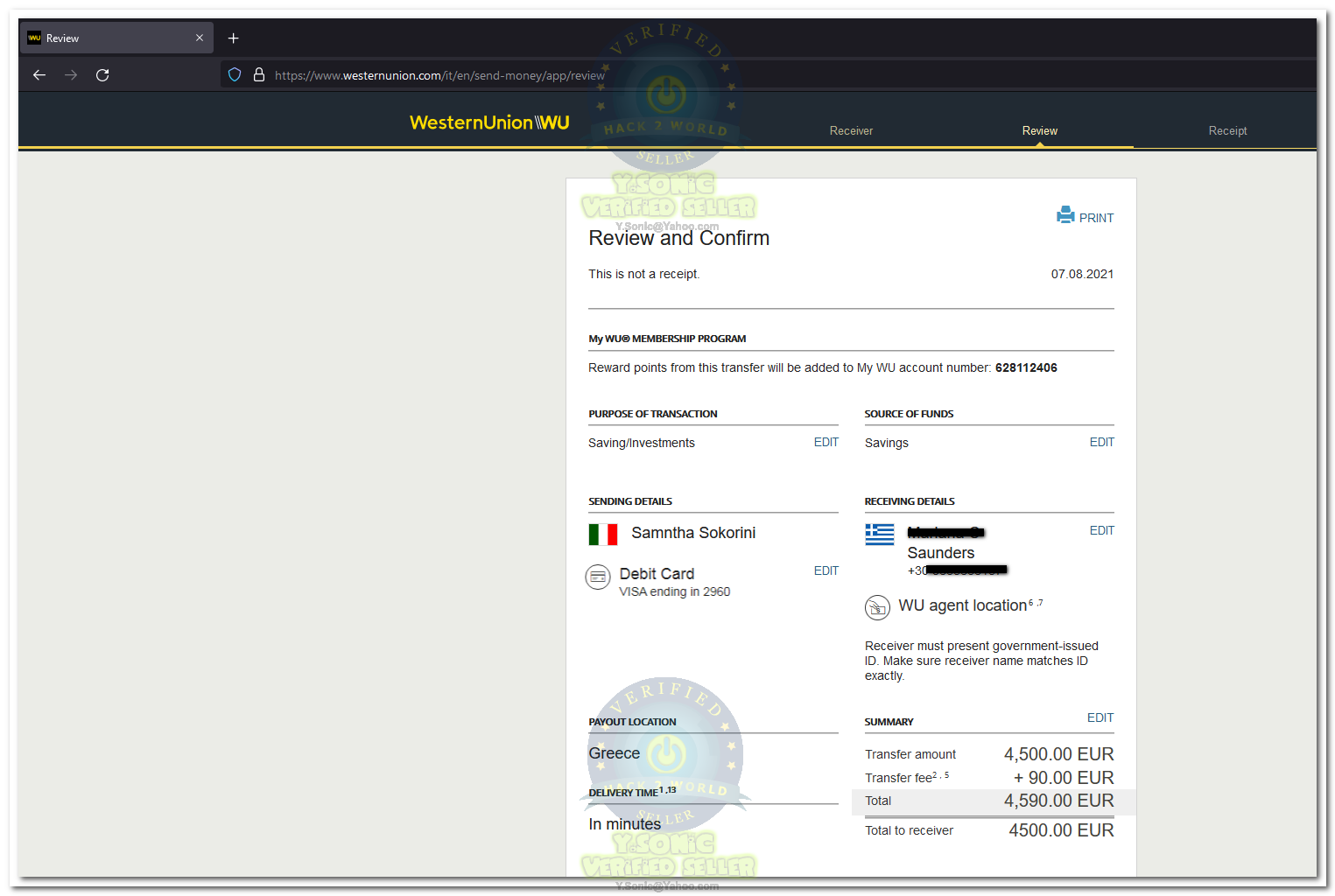Click the government-issued ID notice text
The image size is (1335, 896).
tap(981, 661)
